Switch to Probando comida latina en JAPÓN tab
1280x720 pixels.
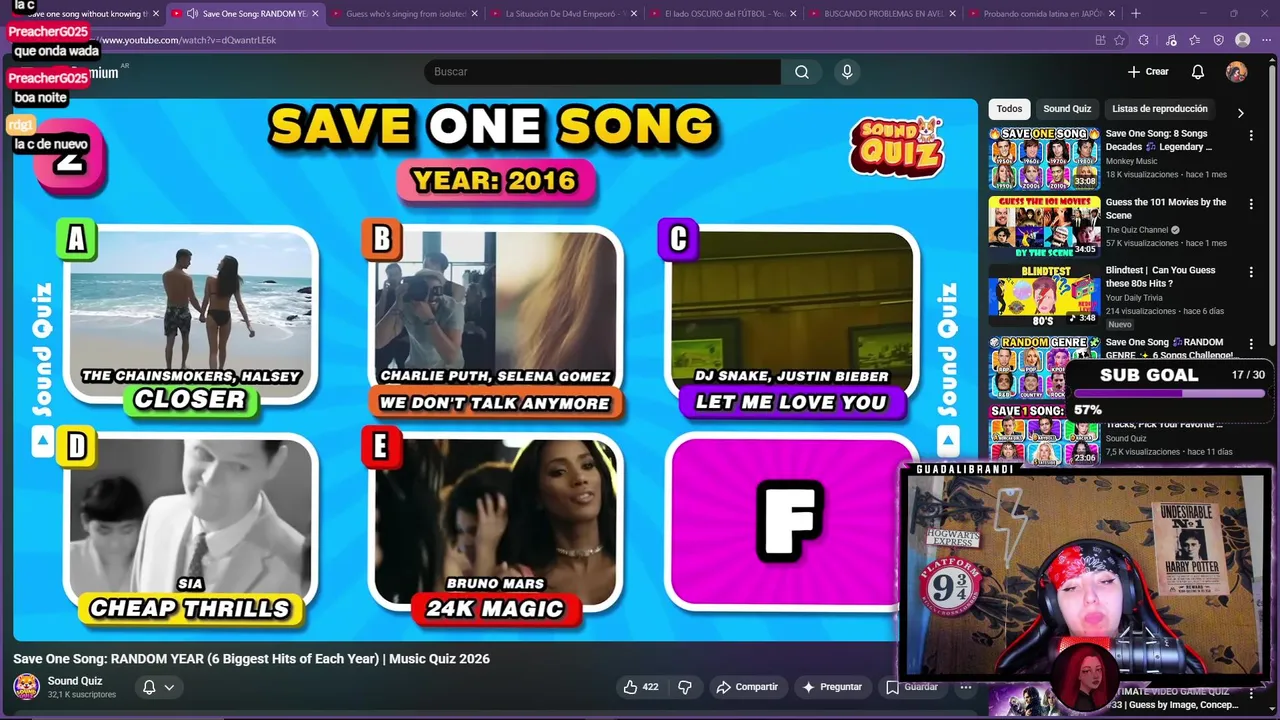1040,14
